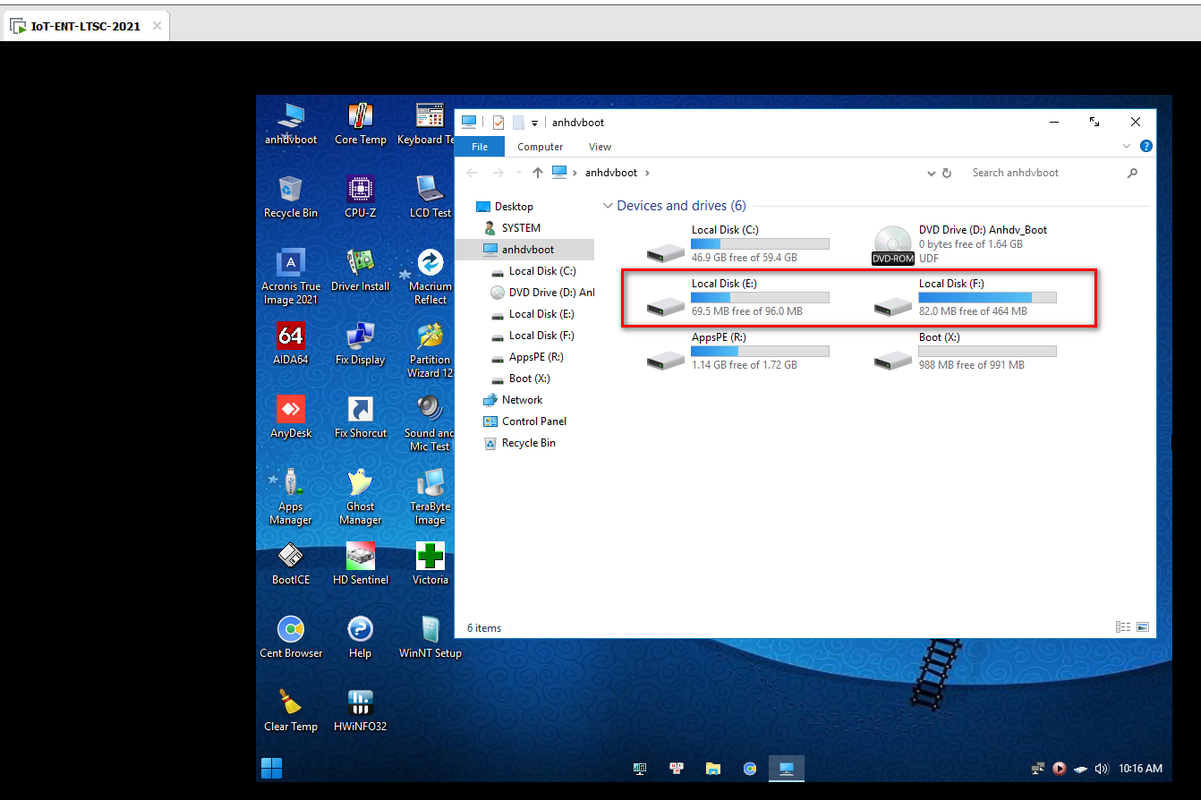Click the Properties quick access toolbar icon
1201x800 pixels.
[x=498, y=122]
